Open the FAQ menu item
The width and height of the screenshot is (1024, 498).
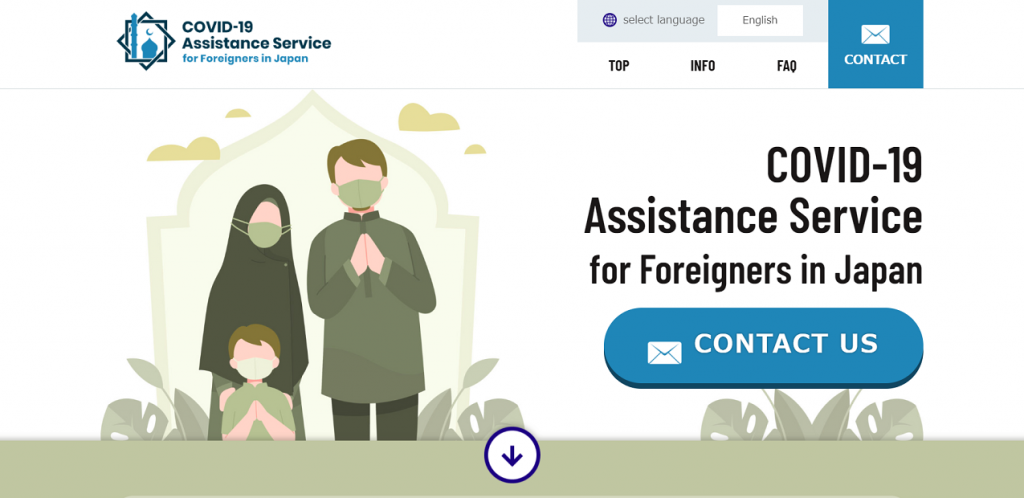click(787, 66)
